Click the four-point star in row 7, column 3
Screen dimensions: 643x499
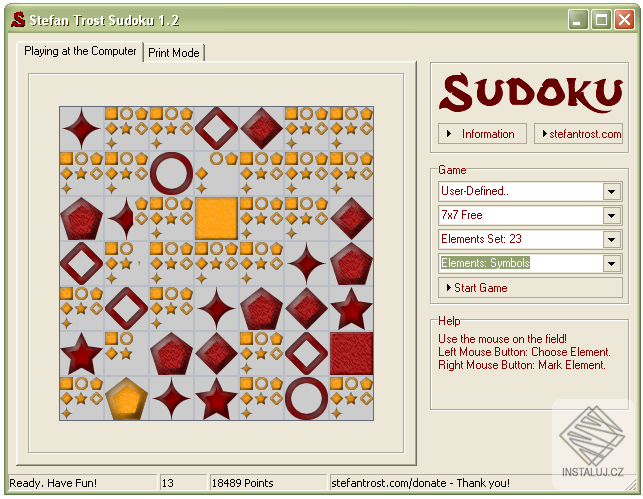pos(171,399)
